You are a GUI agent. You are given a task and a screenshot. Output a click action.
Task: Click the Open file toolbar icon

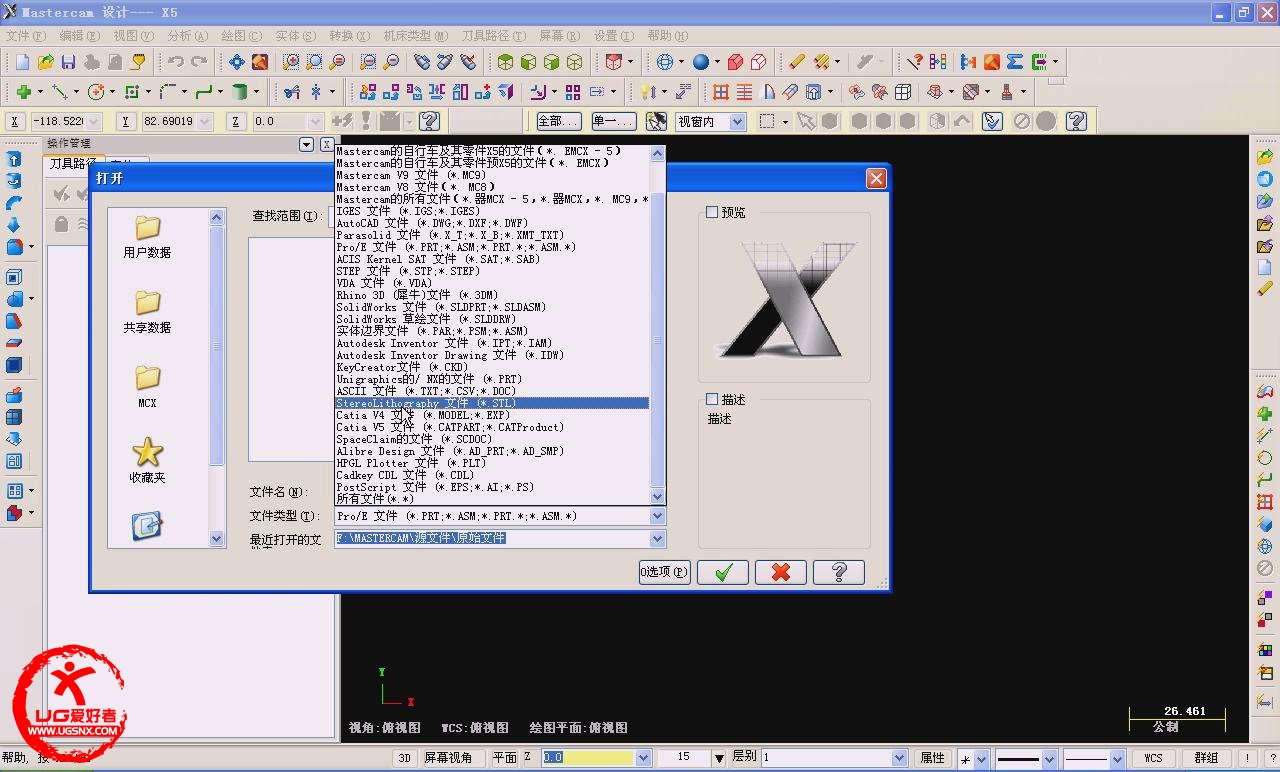pos(46,62)
